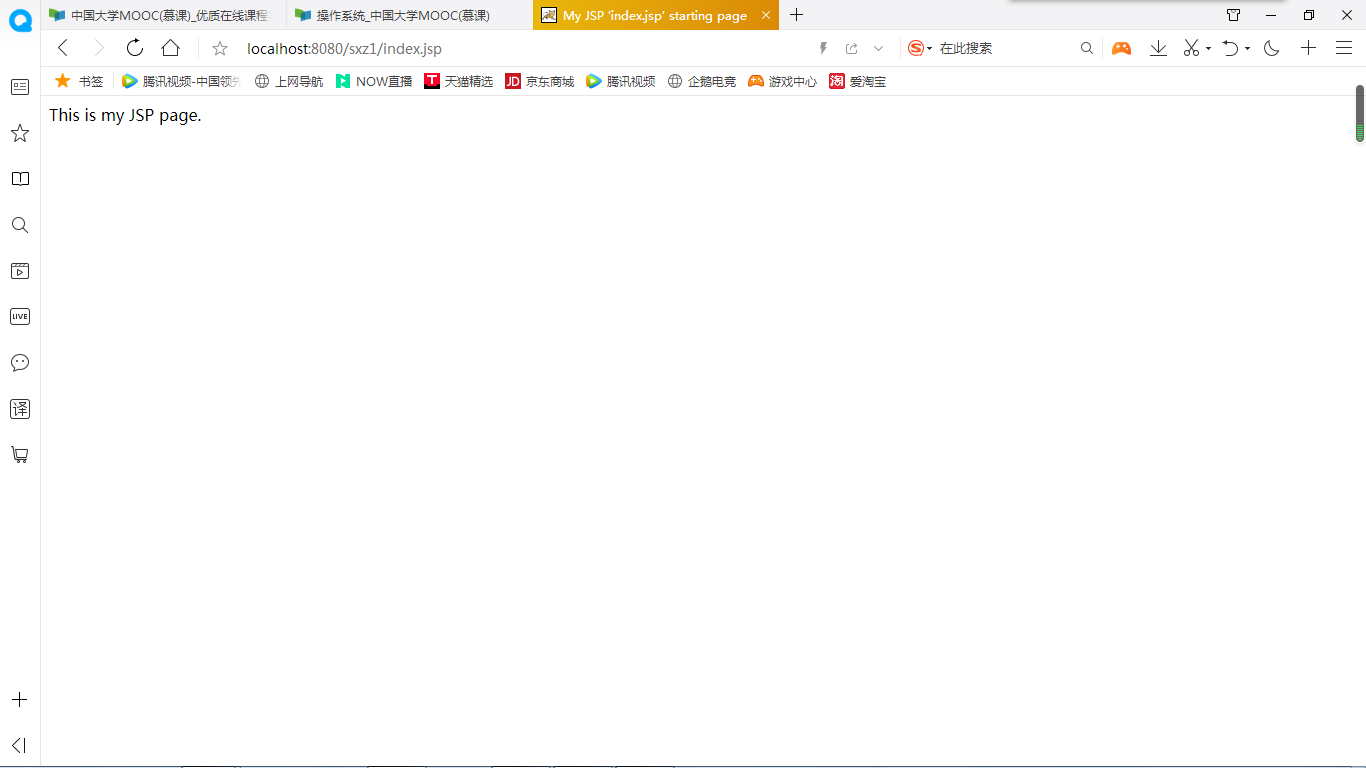Open the downloads icon
This screenshot has width=1366, height=768.
click(1158, 48)
